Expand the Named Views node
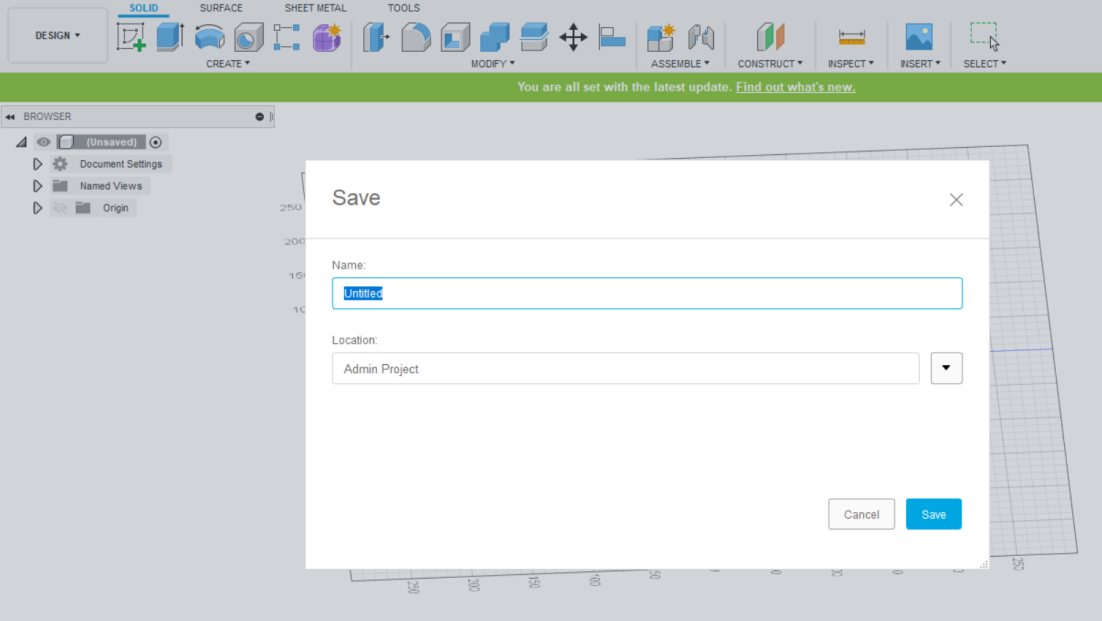This screenshot has height=621, width=1102. coord(37,186)
